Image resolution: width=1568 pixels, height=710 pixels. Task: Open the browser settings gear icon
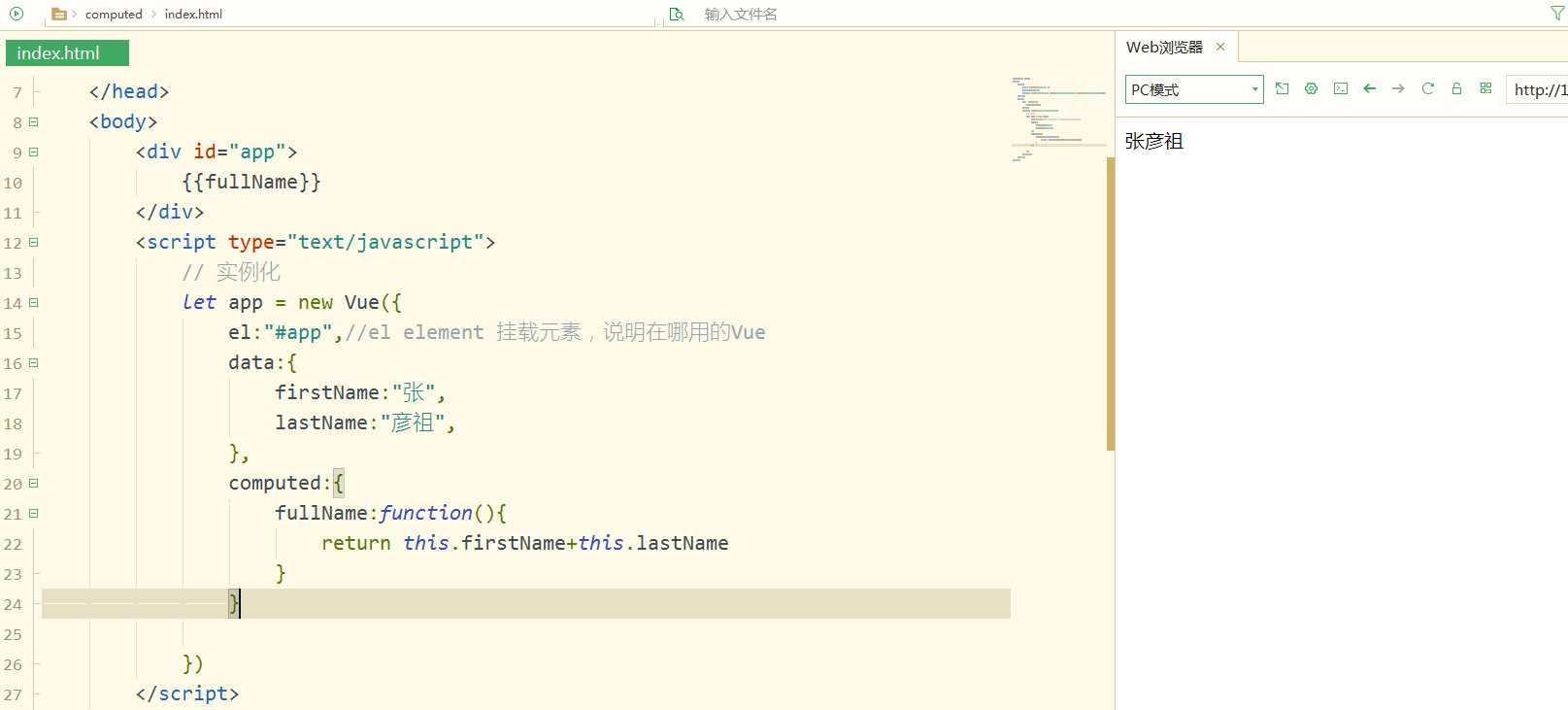coord(1312,88)
